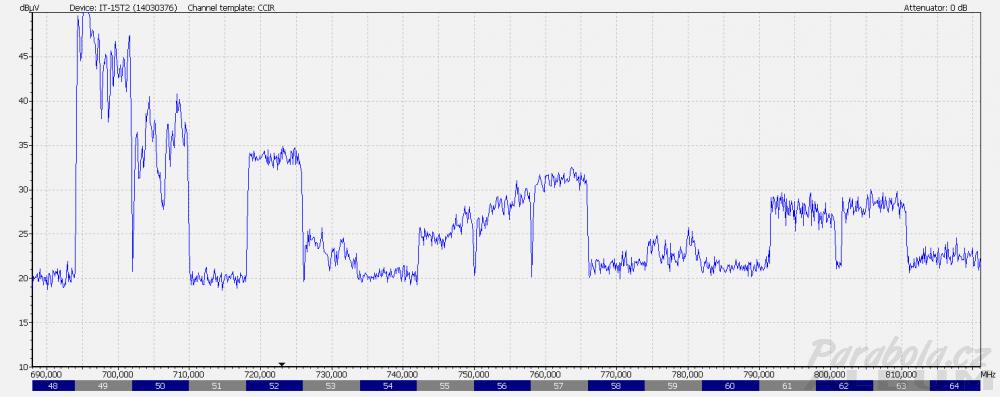This screenshot has width=1000, height=397.
Task: Select channel 59 block in channel bar
Action: pos(673,386)
